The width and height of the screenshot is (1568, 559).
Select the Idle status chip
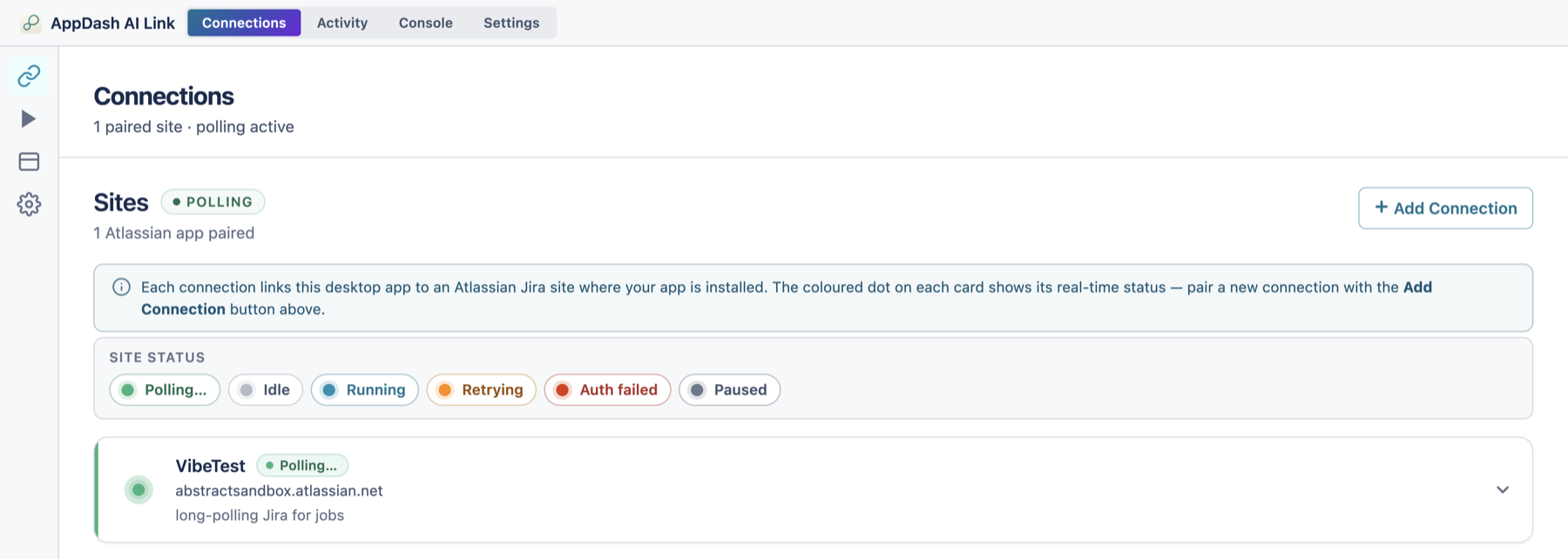[x=266, y=389]
